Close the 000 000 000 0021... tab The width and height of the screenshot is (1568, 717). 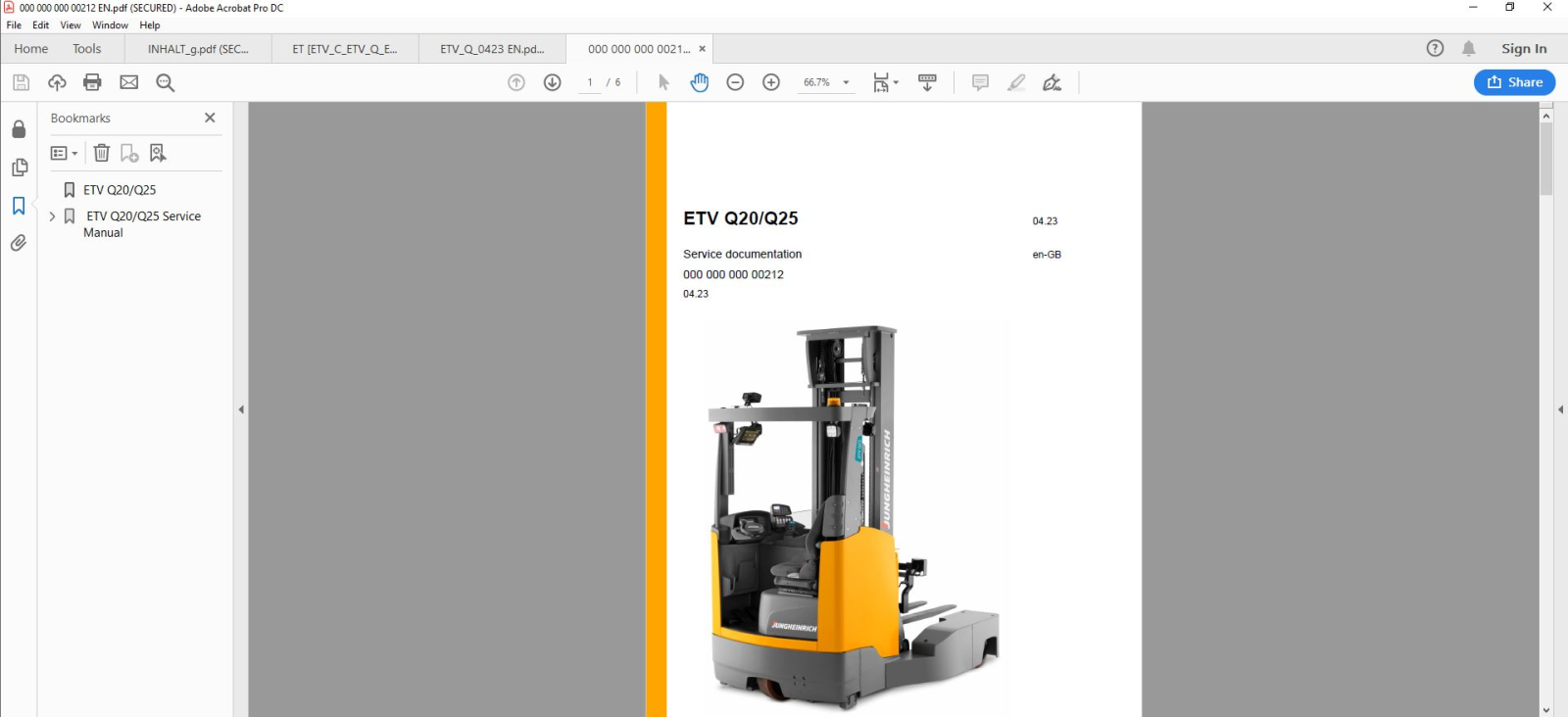(x=702, y=49)
